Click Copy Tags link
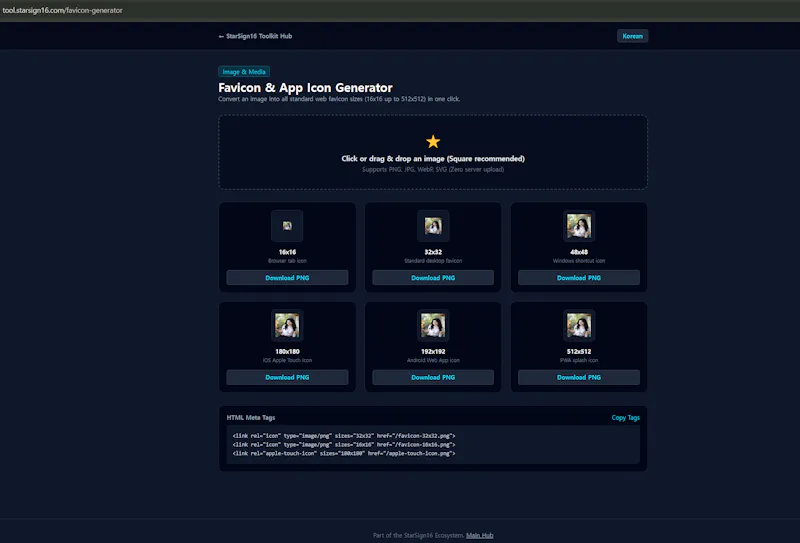The width and height of the screenshot is (800, 543). [626, 417]
